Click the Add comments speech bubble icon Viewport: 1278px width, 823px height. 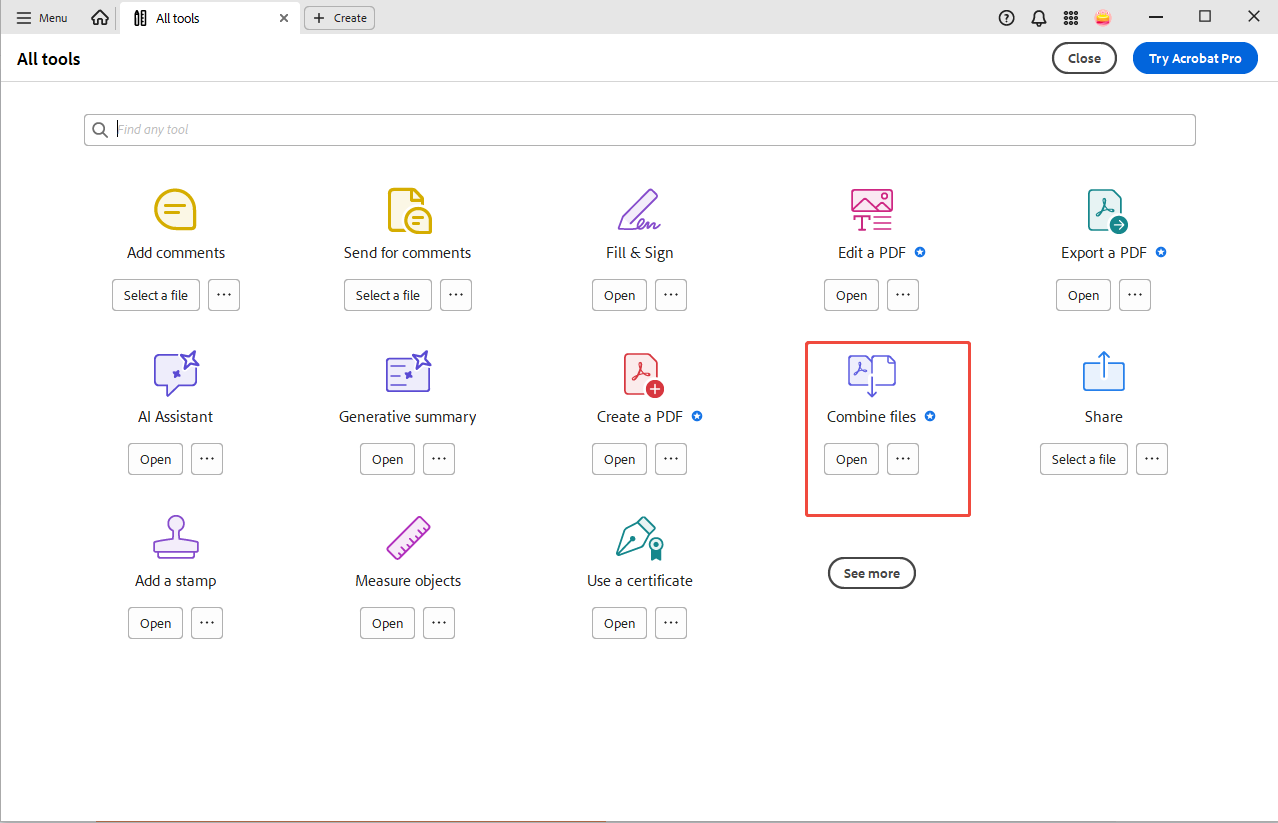[x=175, y=210]
